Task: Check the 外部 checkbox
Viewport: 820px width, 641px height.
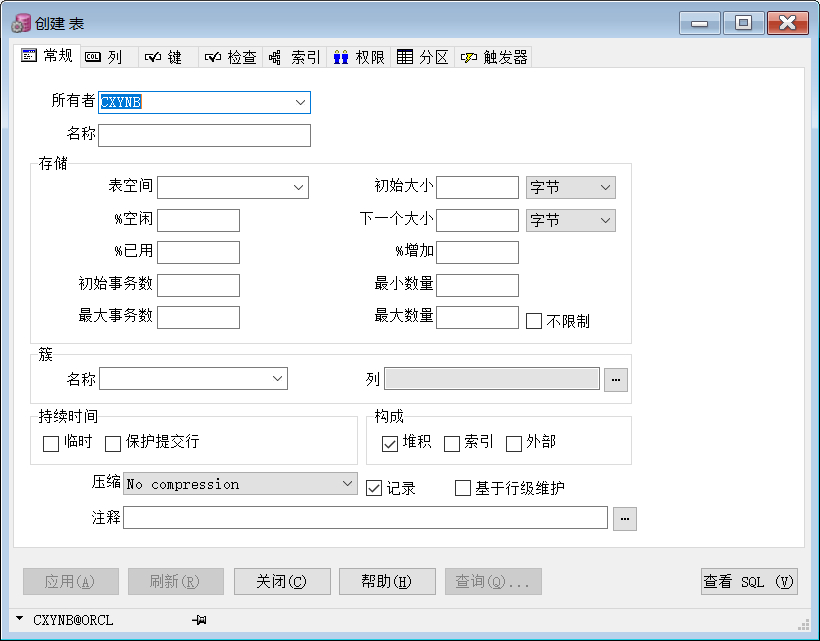Action: (514, 443)
